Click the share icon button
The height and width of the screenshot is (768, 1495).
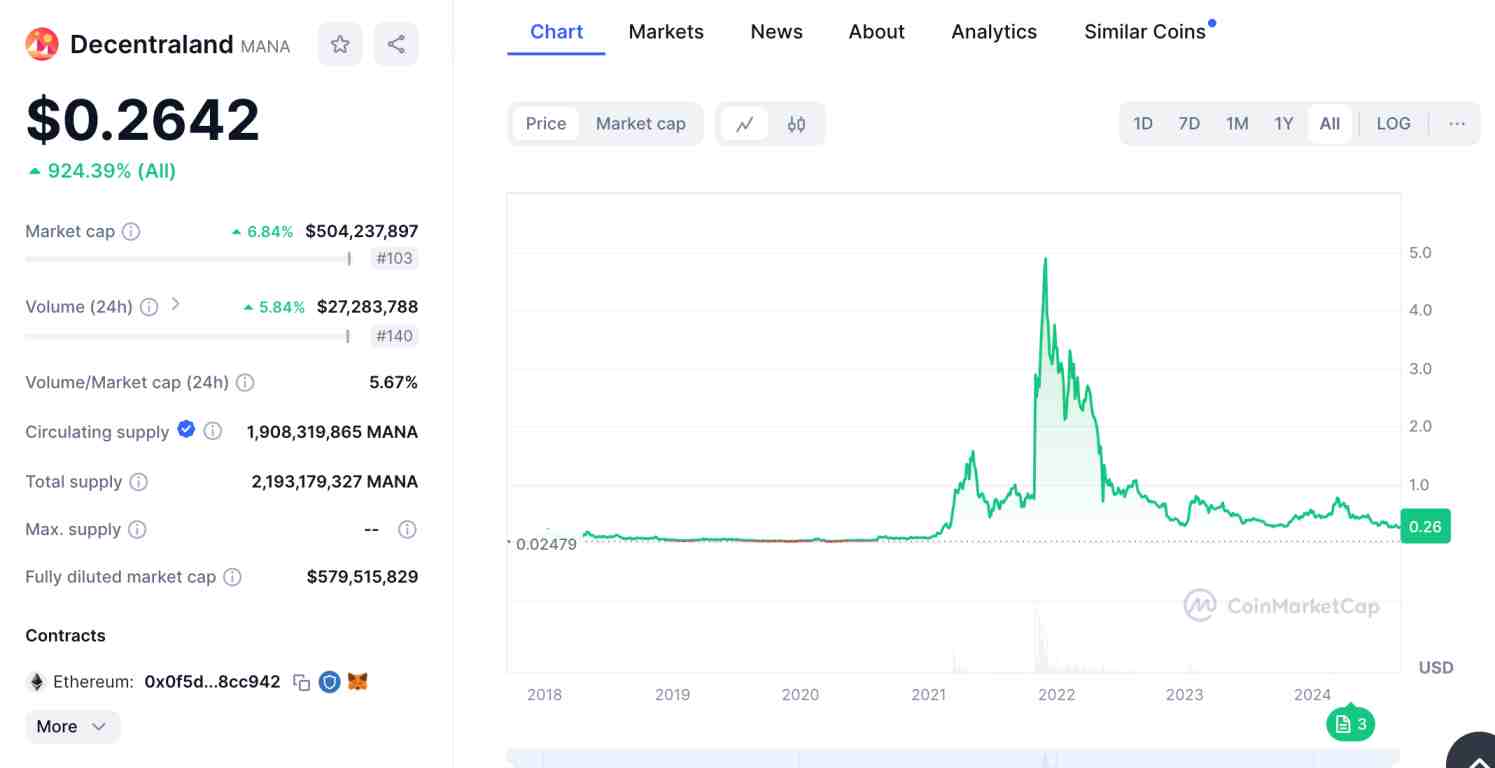(396, 44)
